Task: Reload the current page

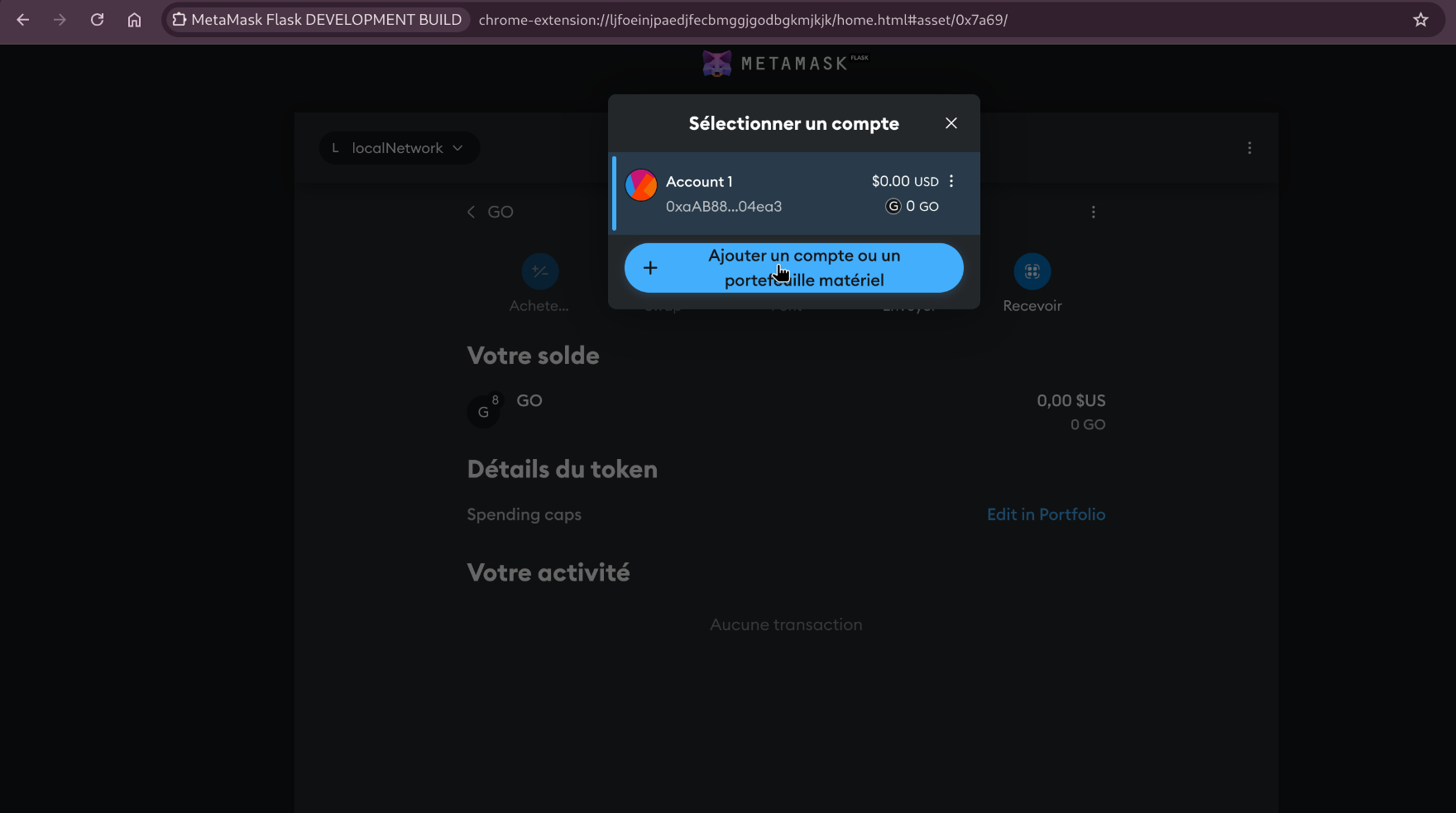Action: click(98, 20)
